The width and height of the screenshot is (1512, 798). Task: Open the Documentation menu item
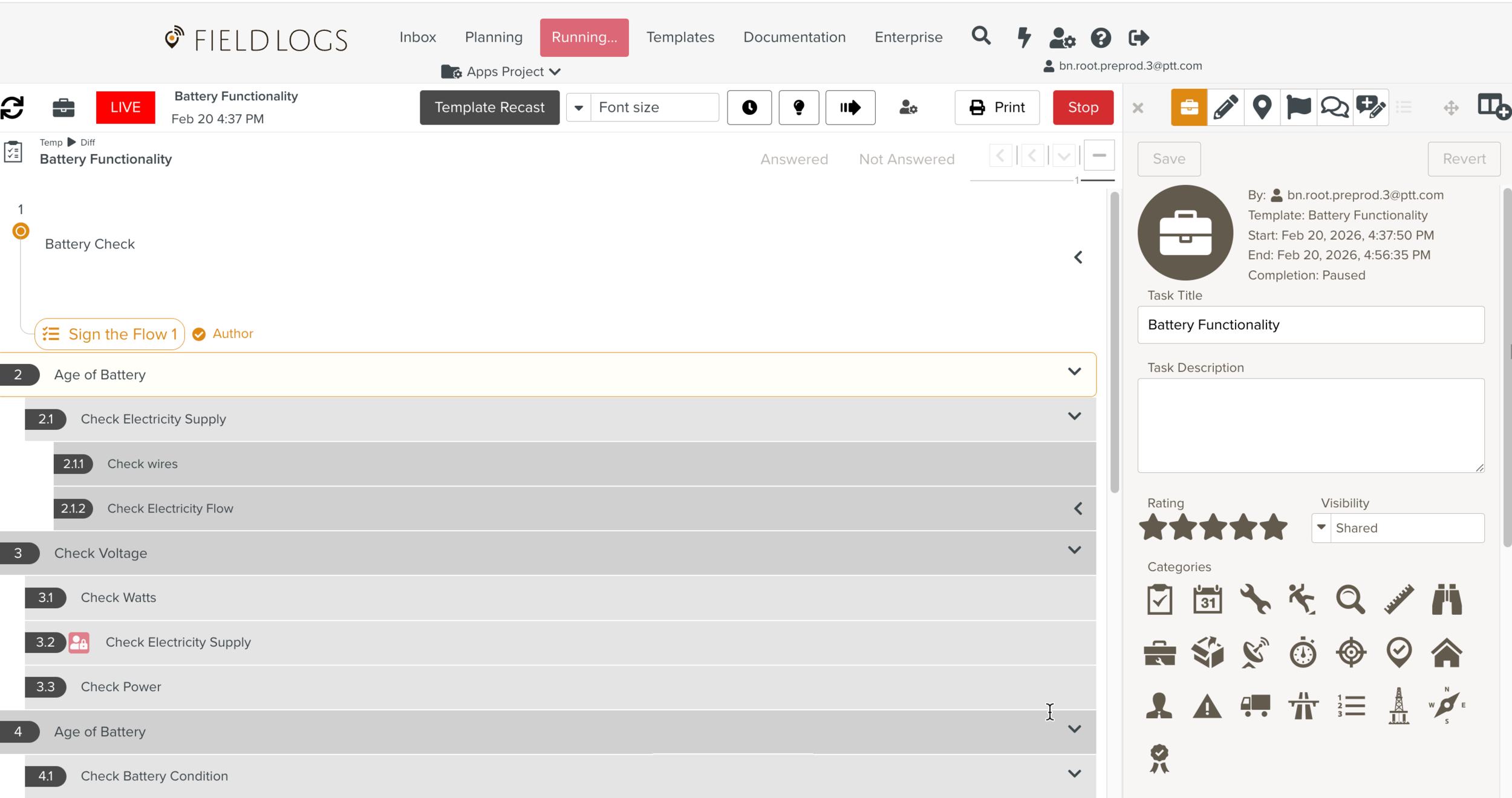click(x=794, y=37)
